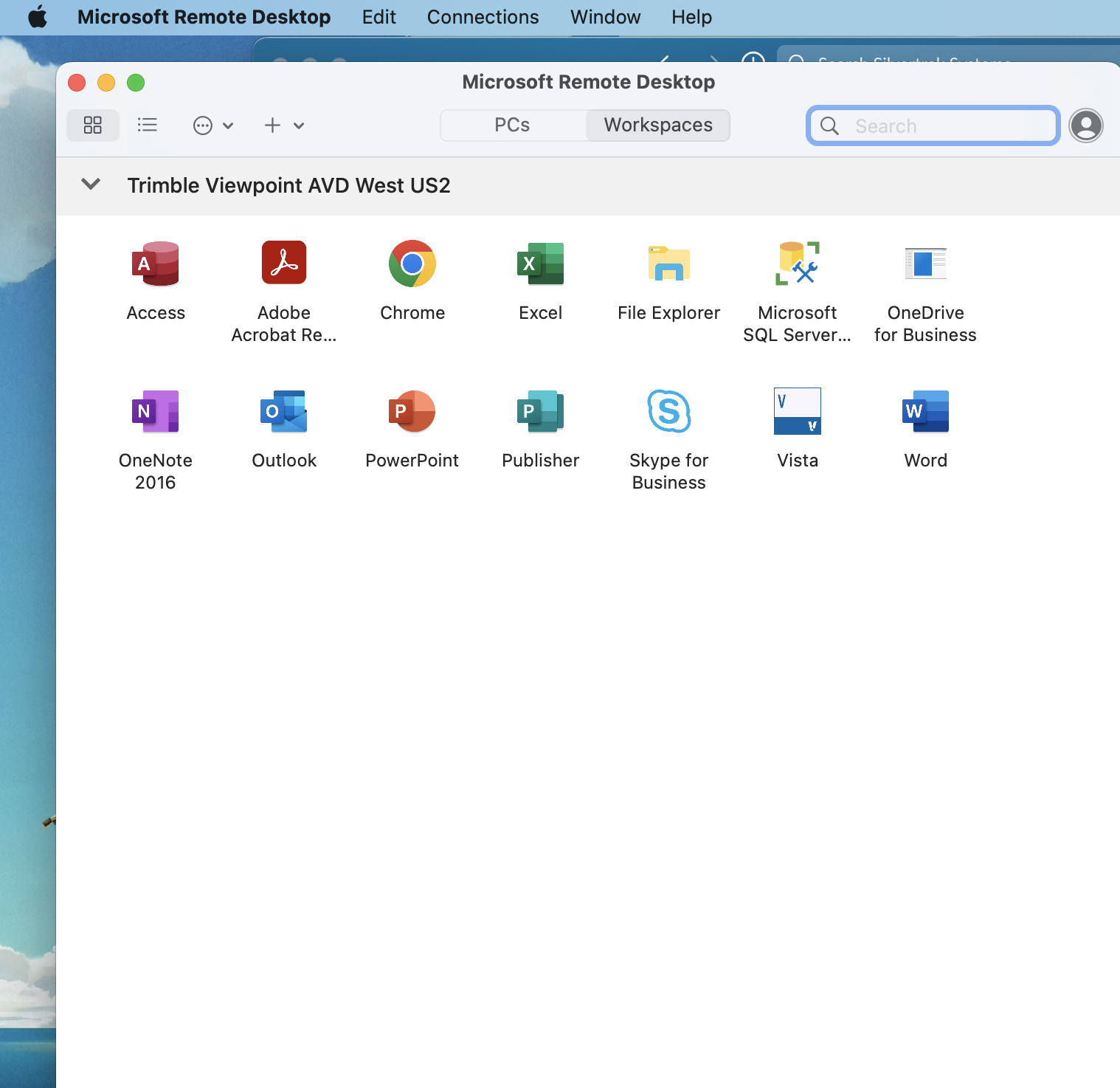This screenshot has height=1088, width=1120.
Task: Open File Explorer remote app
Action: (x=669, y=264)
